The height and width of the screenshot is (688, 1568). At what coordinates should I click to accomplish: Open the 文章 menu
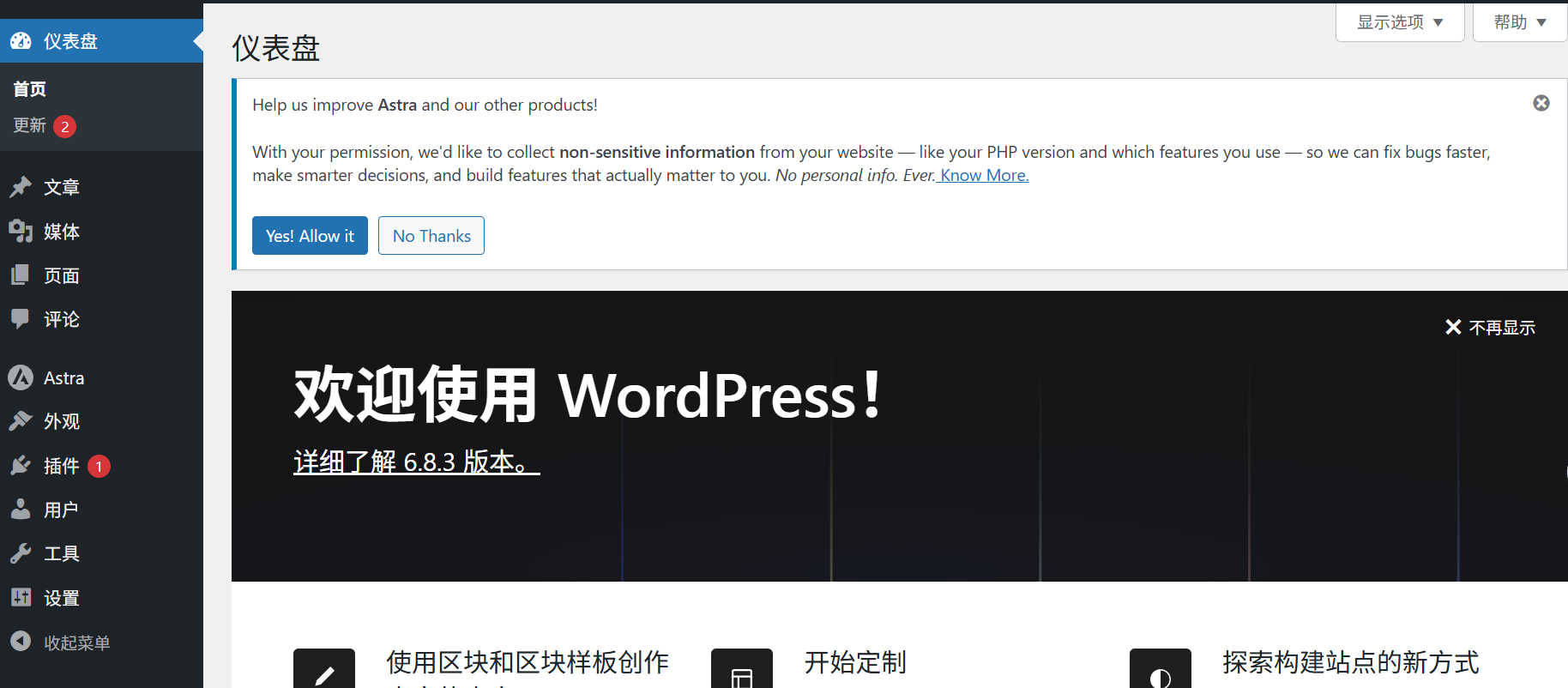pos(101,187)
